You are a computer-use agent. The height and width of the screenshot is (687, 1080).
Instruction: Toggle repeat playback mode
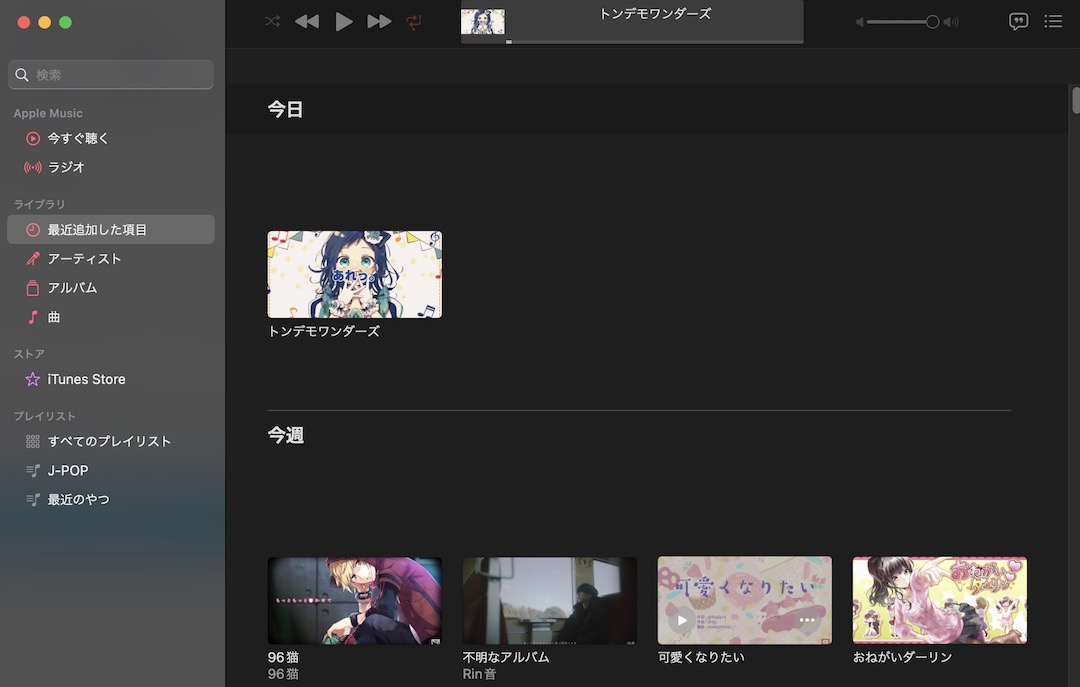click(x=414, y=21)
